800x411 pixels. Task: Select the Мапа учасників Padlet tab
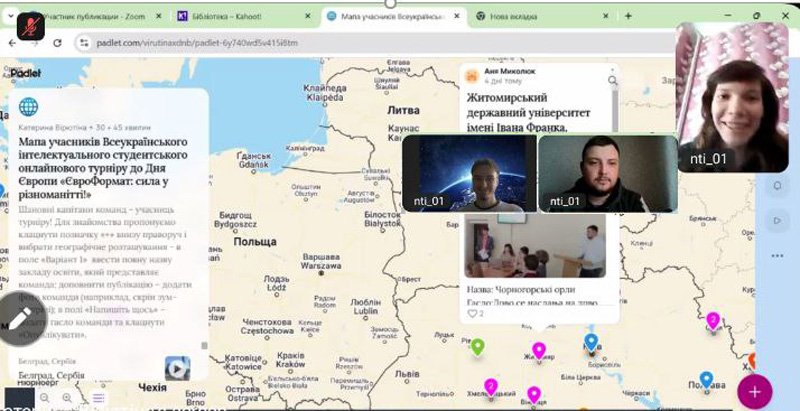pyautogui.click(x=393, y=16)
